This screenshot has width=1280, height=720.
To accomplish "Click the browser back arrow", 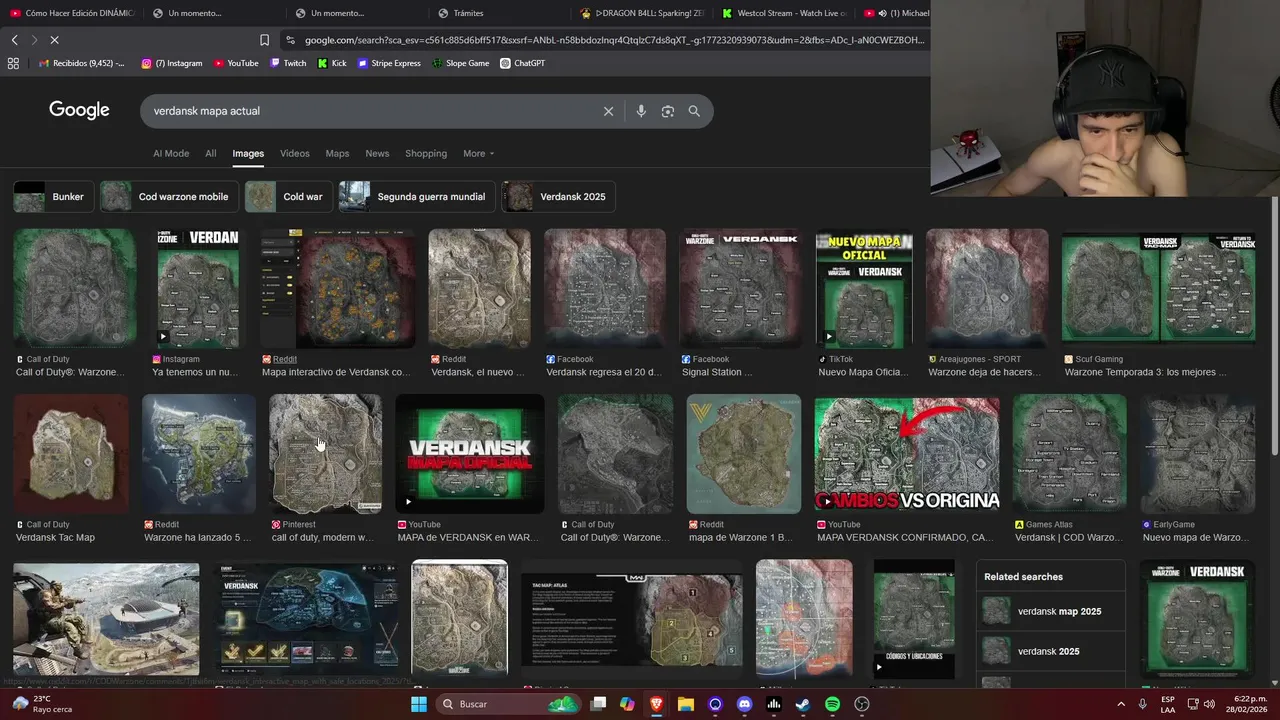I will point(14,40).
